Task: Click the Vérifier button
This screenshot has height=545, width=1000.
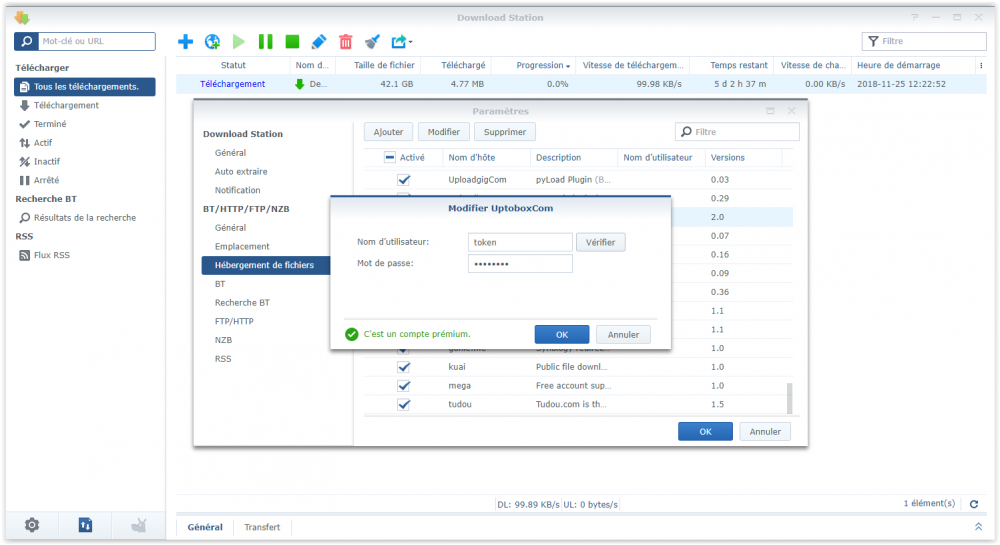Action: click(x=601, y=242)
